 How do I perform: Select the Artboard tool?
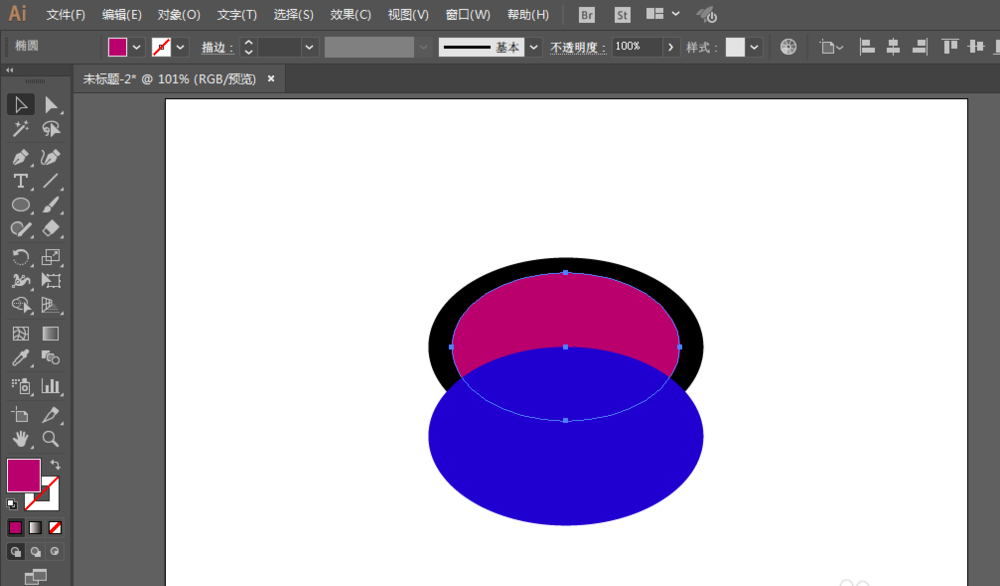[x=20, y=414]
